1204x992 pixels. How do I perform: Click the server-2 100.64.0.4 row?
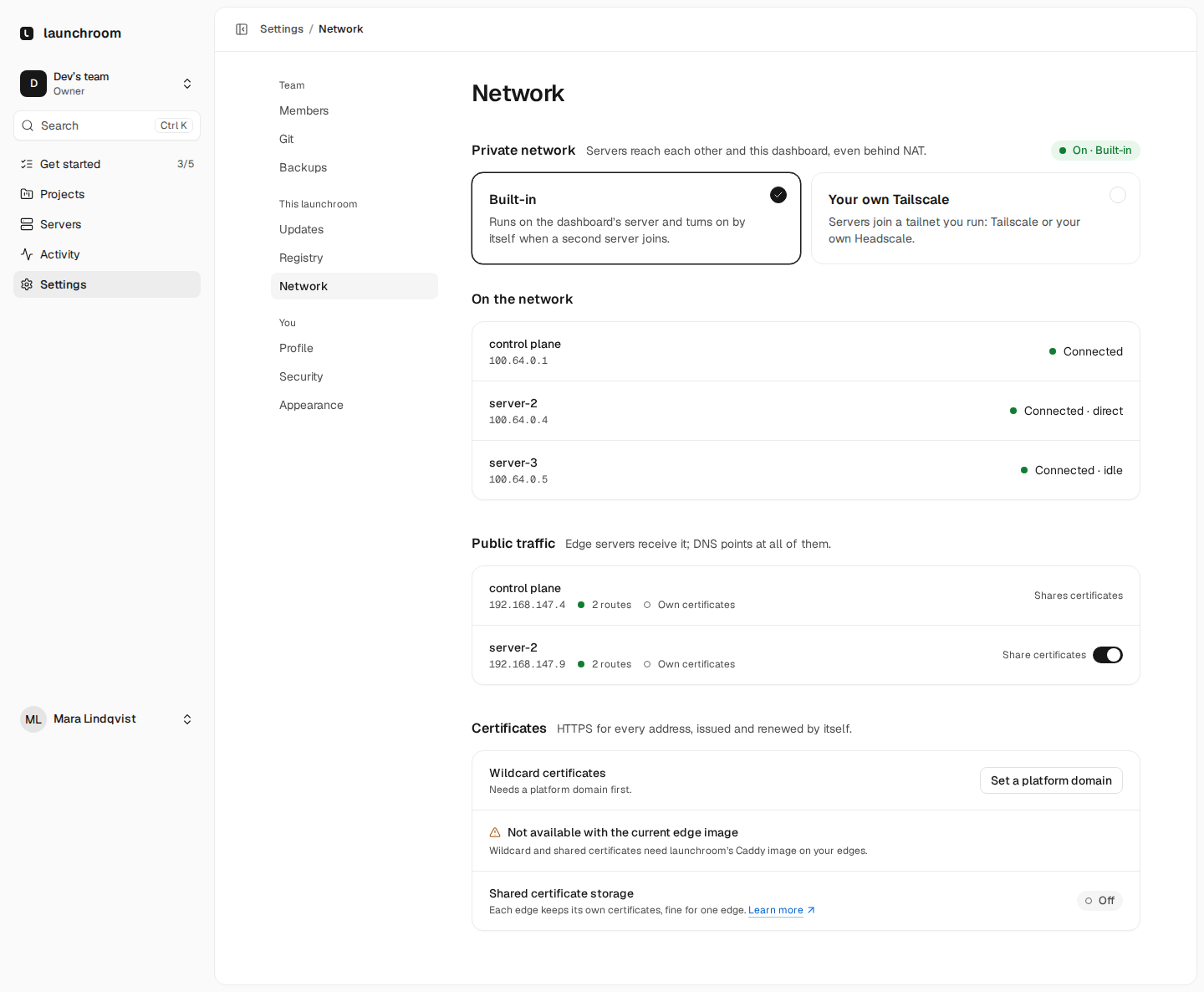click(806, 411)
